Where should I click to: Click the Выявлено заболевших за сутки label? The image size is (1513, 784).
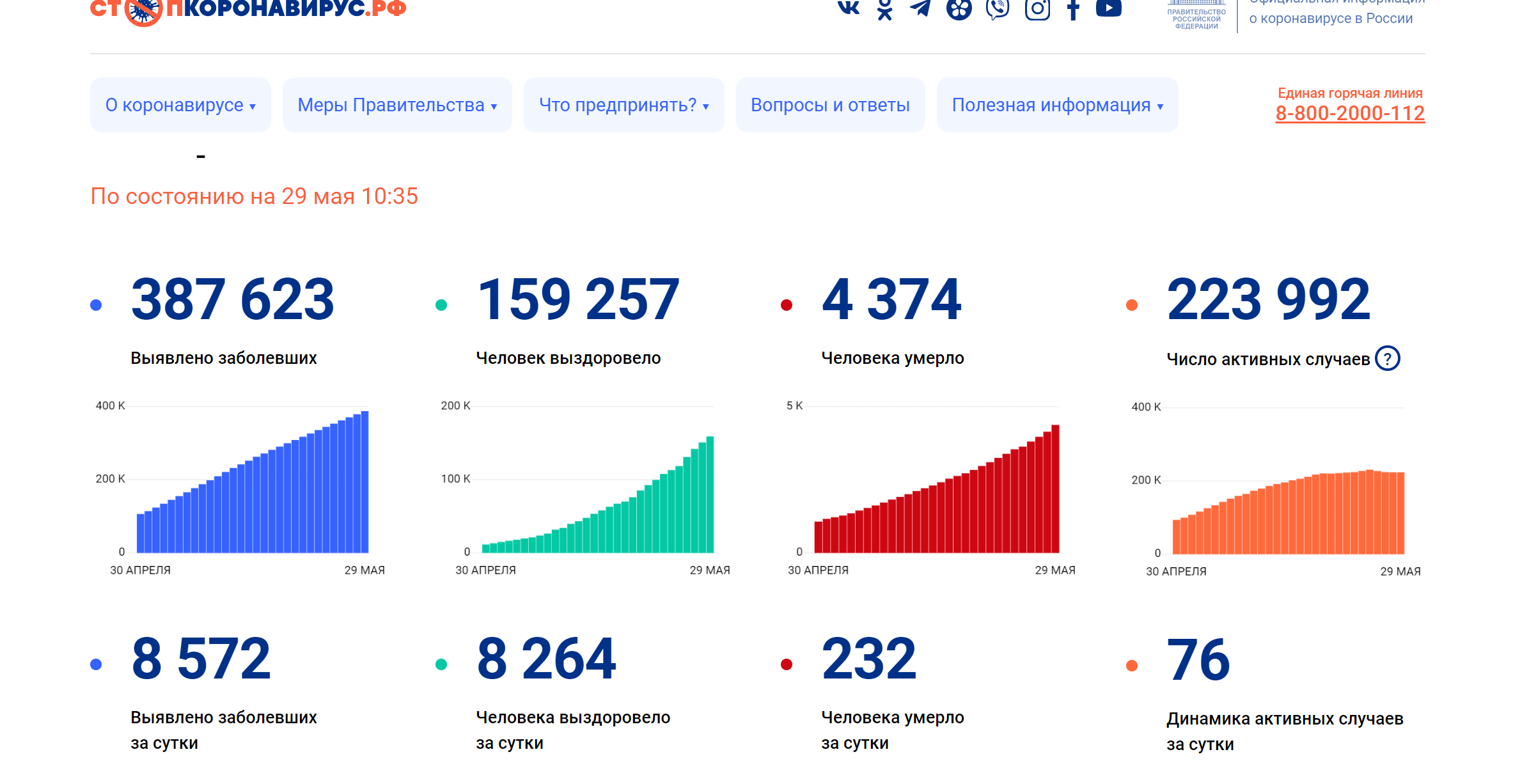(x=224, y=730)
